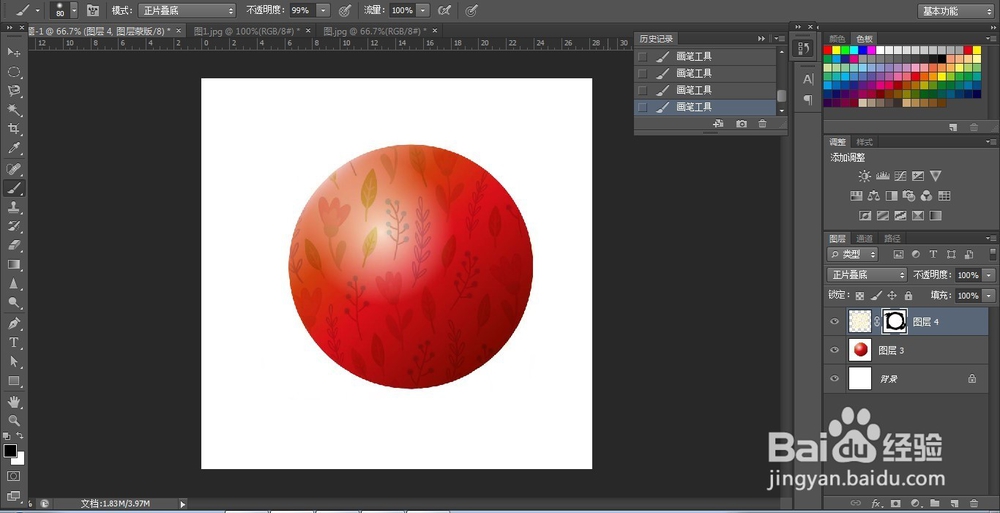The width and height of the screenshot is (1000, 513).
Task: Add a Levels adjustment
Action: 883,176
